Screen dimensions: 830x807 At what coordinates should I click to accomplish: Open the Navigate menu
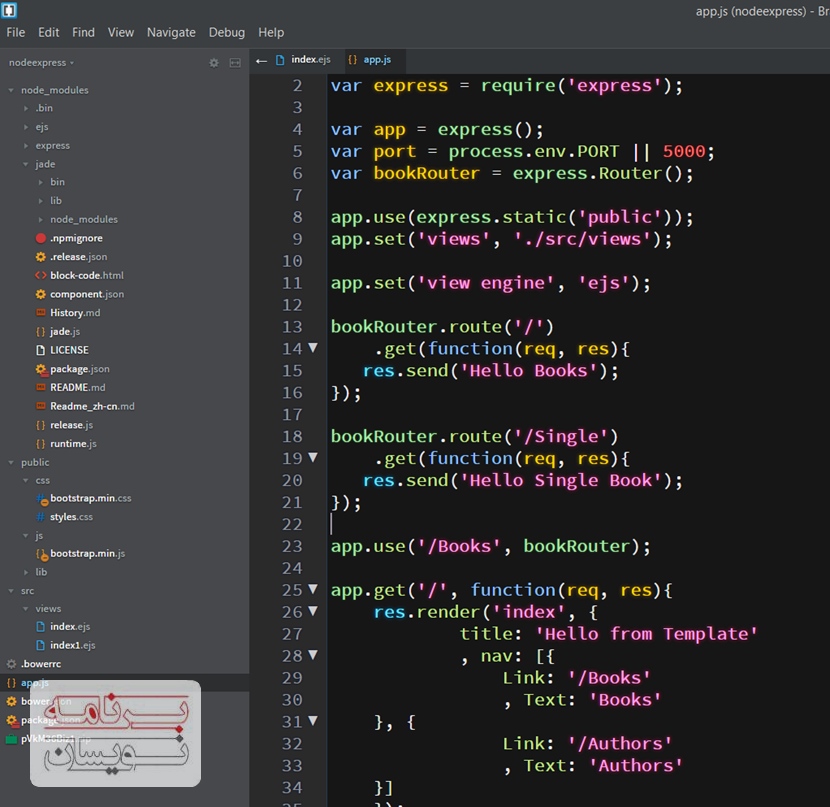click(171, 32)
